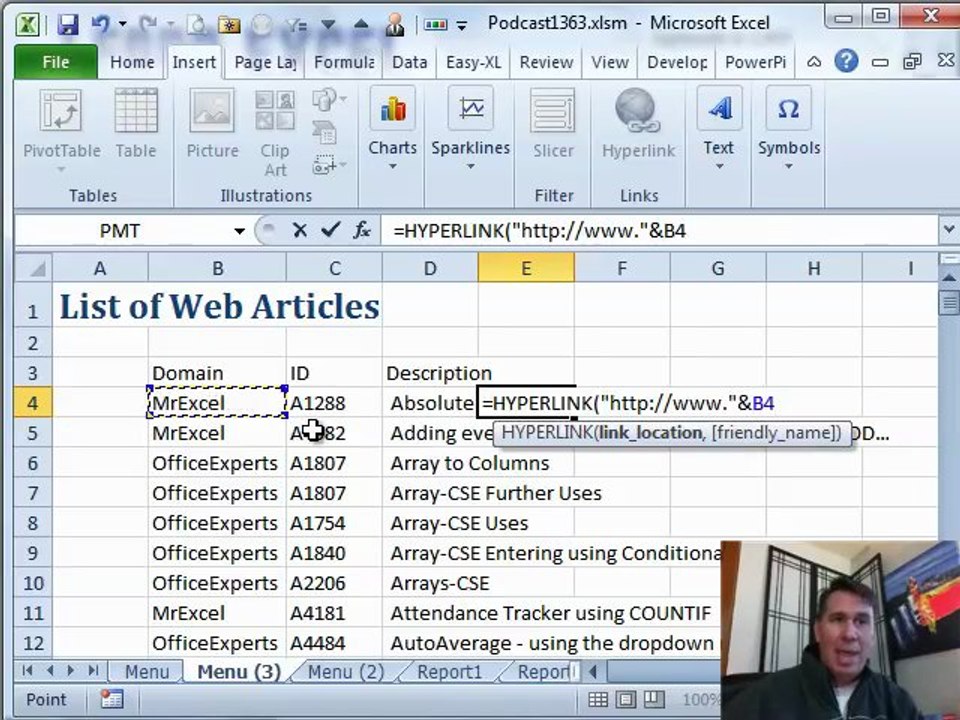
Task: Click the Redo arrow icon
Action: tap(148, 24)
